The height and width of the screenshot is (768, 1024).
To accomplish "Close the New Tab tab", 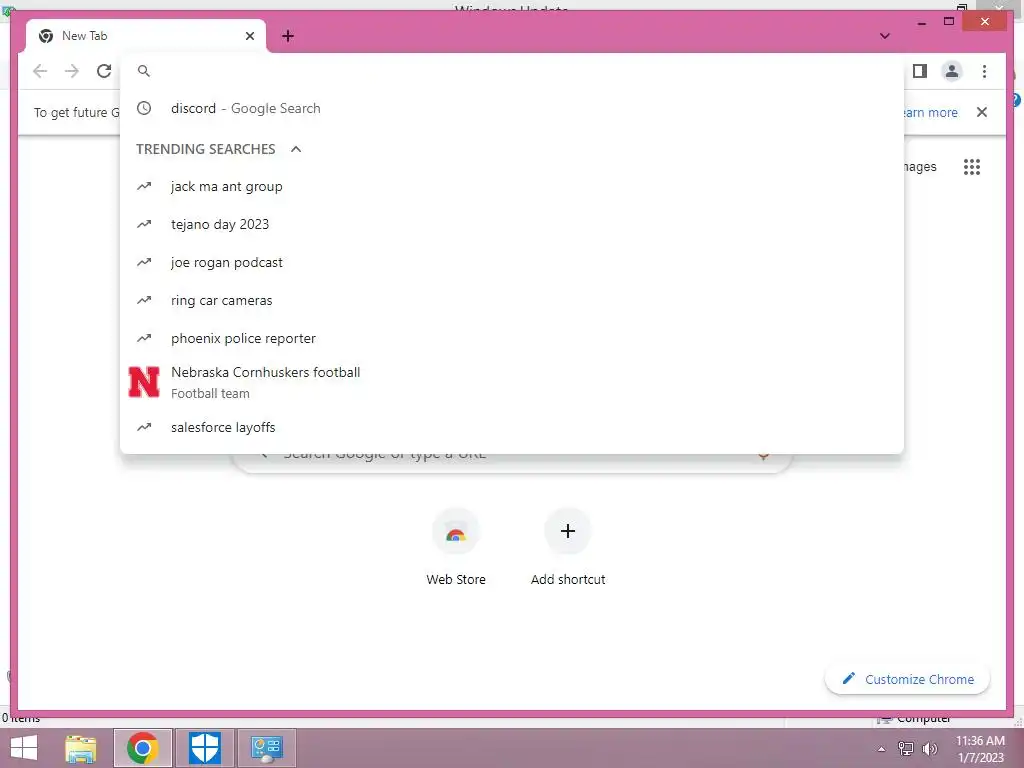I will point(249,36).
